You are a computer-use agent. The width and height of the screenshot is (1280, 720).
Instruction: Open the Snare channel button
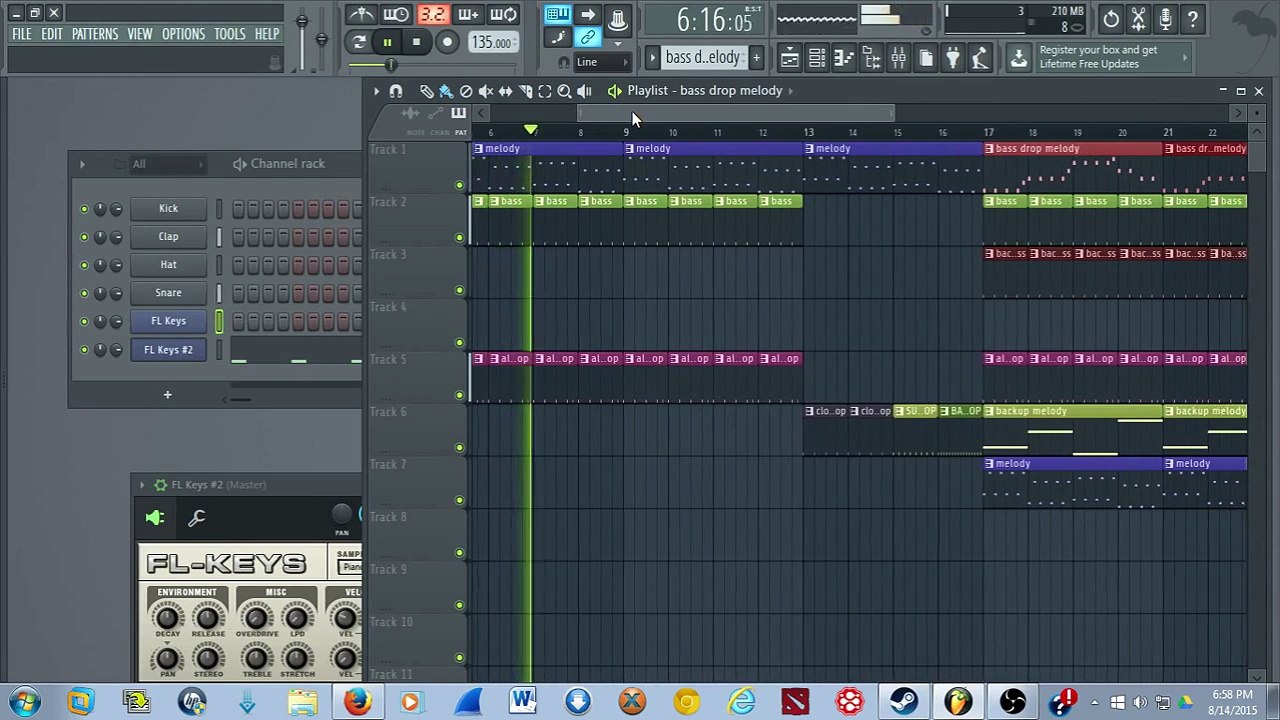pos(168,293)
